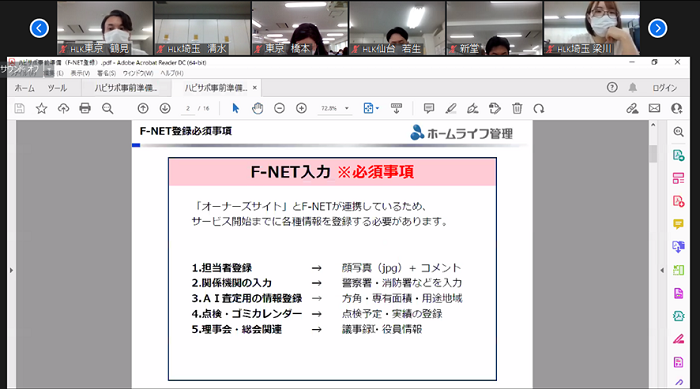Click the trash delete icon
700x389 pixels.
coord(517,108)
